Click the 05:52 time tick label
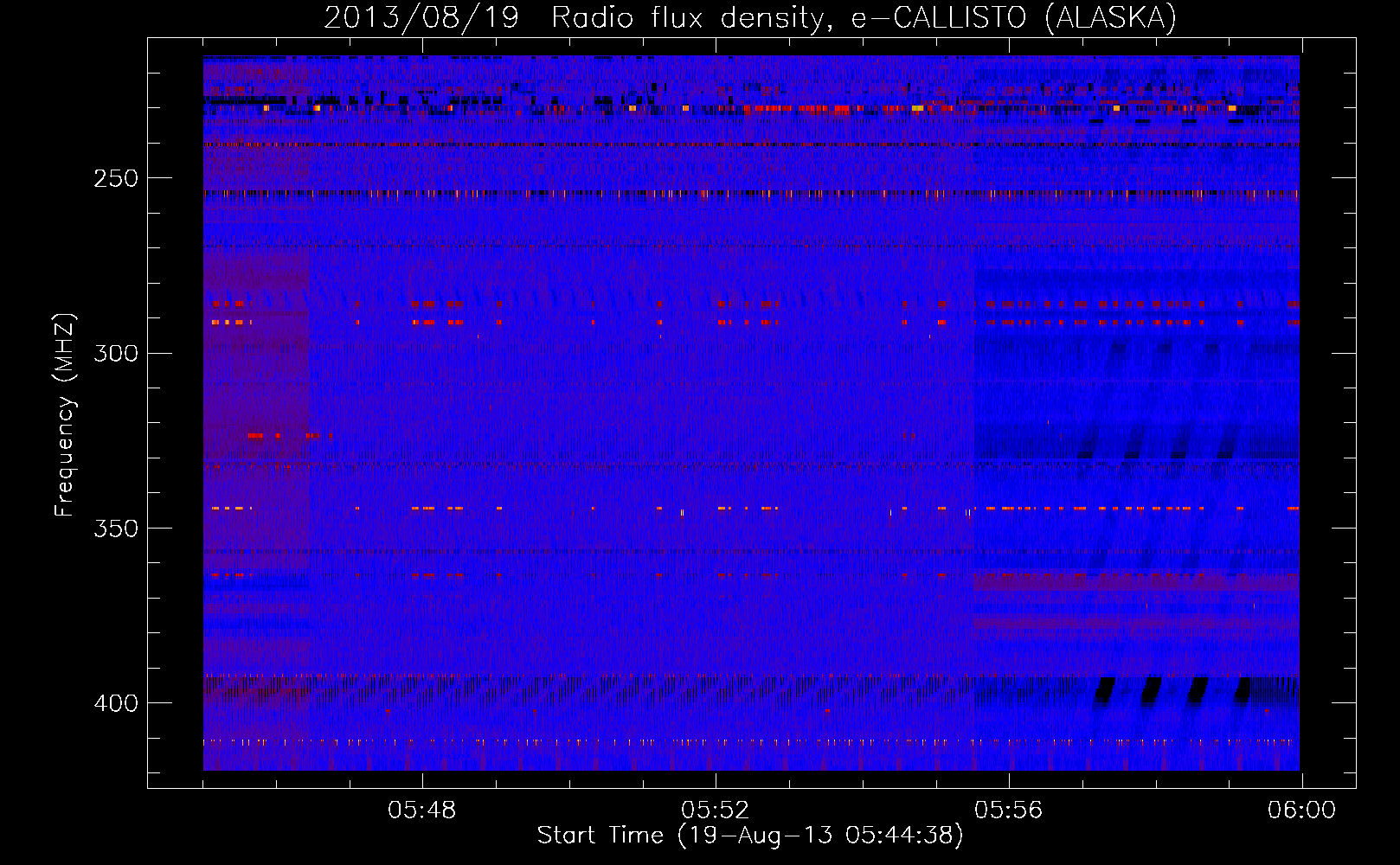The width and height of the screenshot is (1400, 865). click(716, 811)
